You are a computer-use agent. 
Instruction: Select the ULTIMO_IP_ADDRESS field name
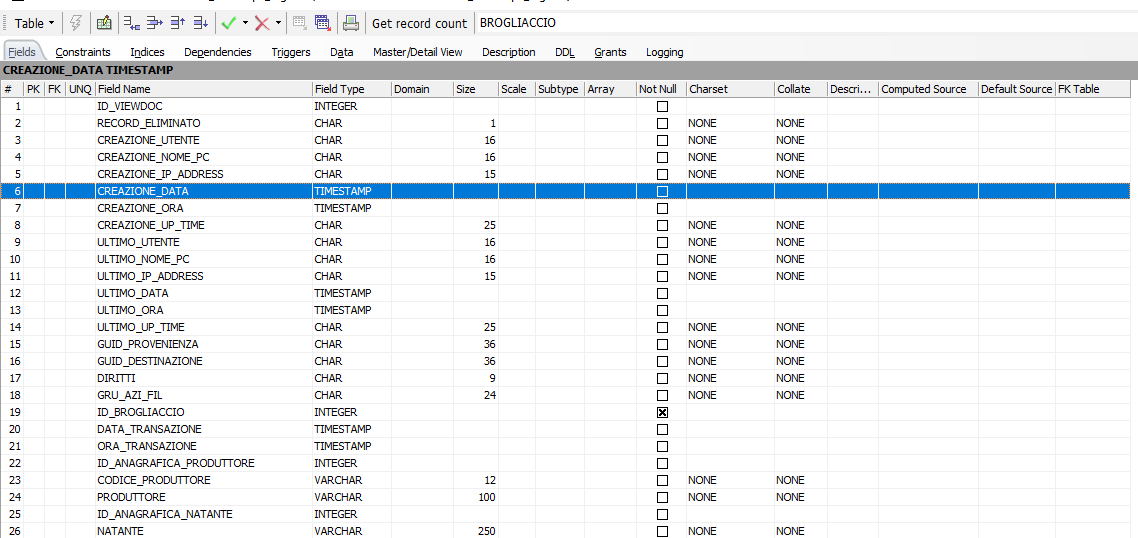tap(150, 277)
